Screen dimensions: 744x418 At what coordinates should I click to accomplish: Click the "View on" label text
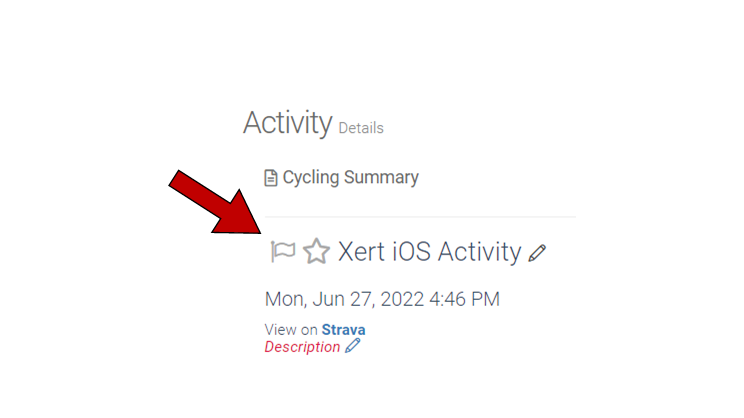[291, 329]
